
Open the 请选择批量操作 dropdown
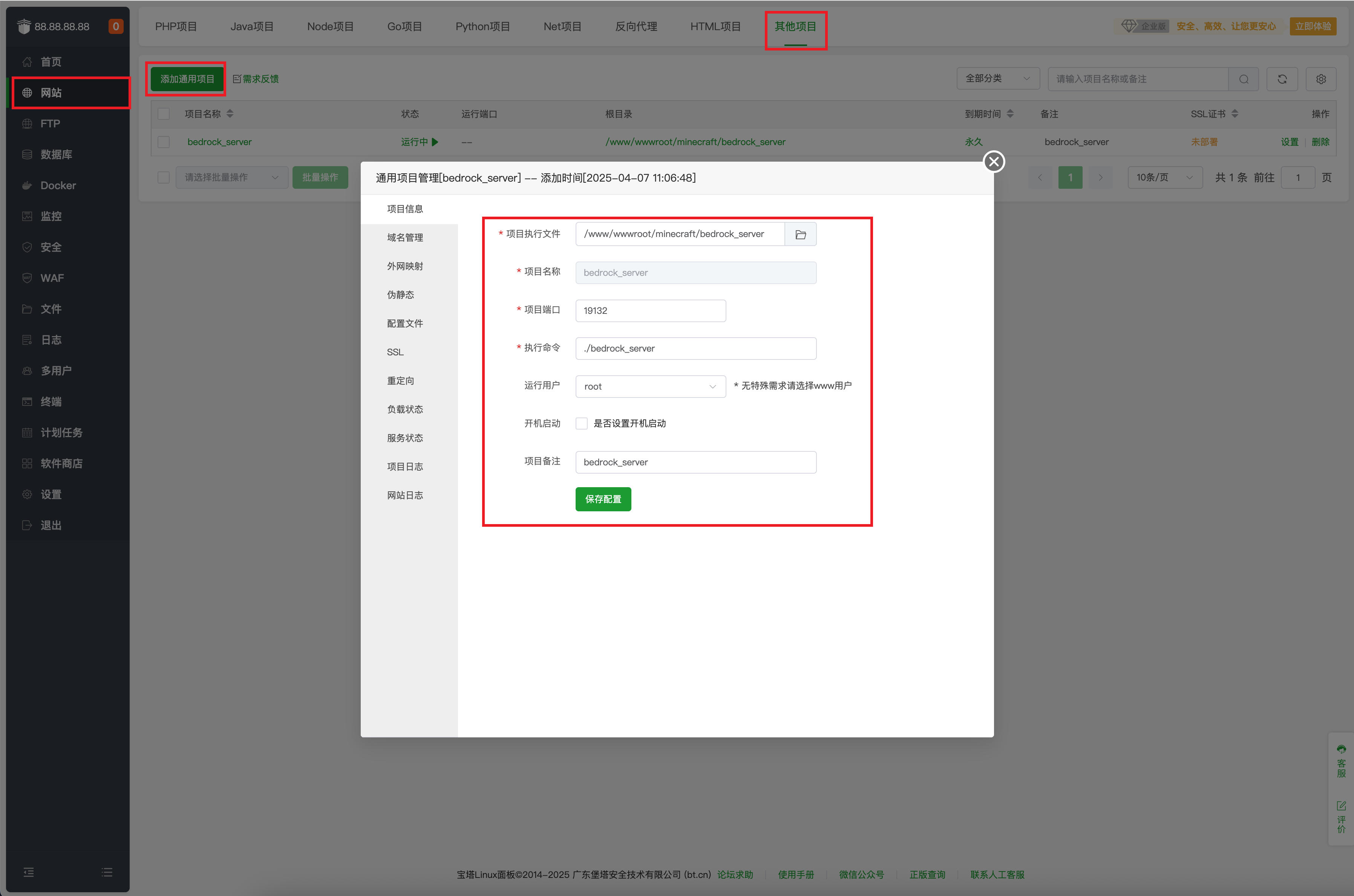pyautogui.click(x=231, y=177)
